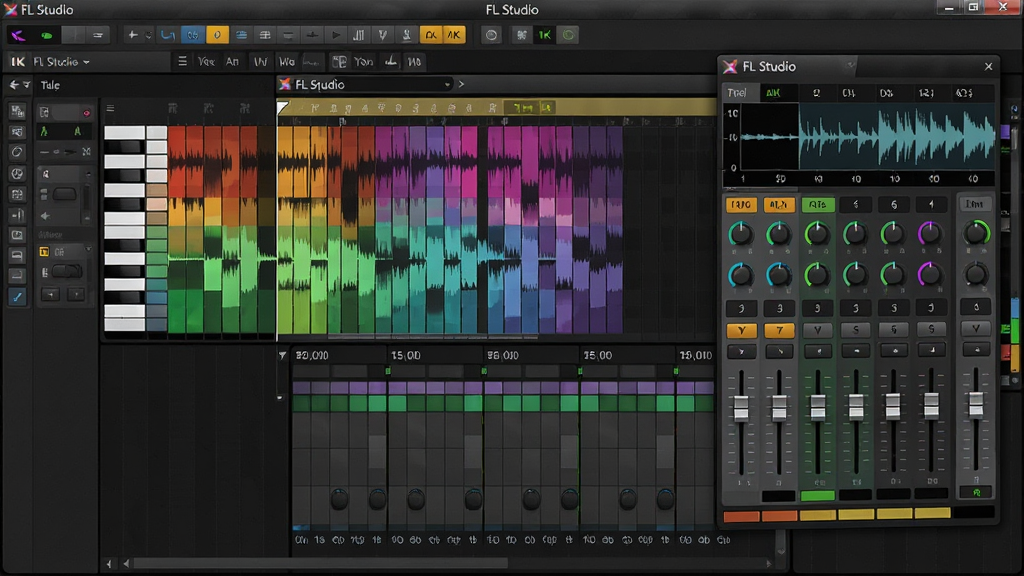Click the green 1K icon in top toolbar
The height and width of the screenshot is (576, 1024).
[x=544, y=35]
